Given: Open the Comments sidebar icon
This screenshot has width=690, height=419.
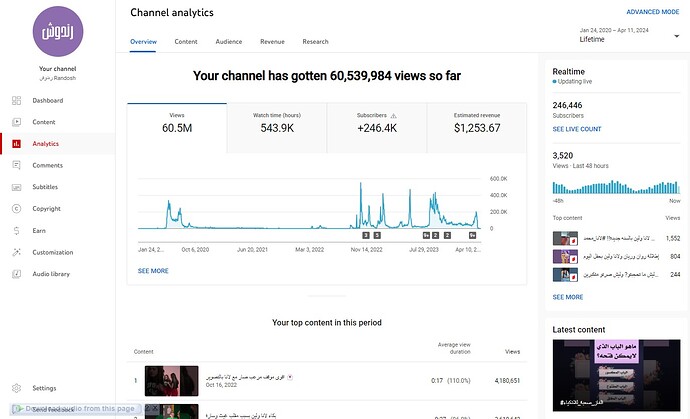Looking at the screenshot, I should [x=17, y=165].
